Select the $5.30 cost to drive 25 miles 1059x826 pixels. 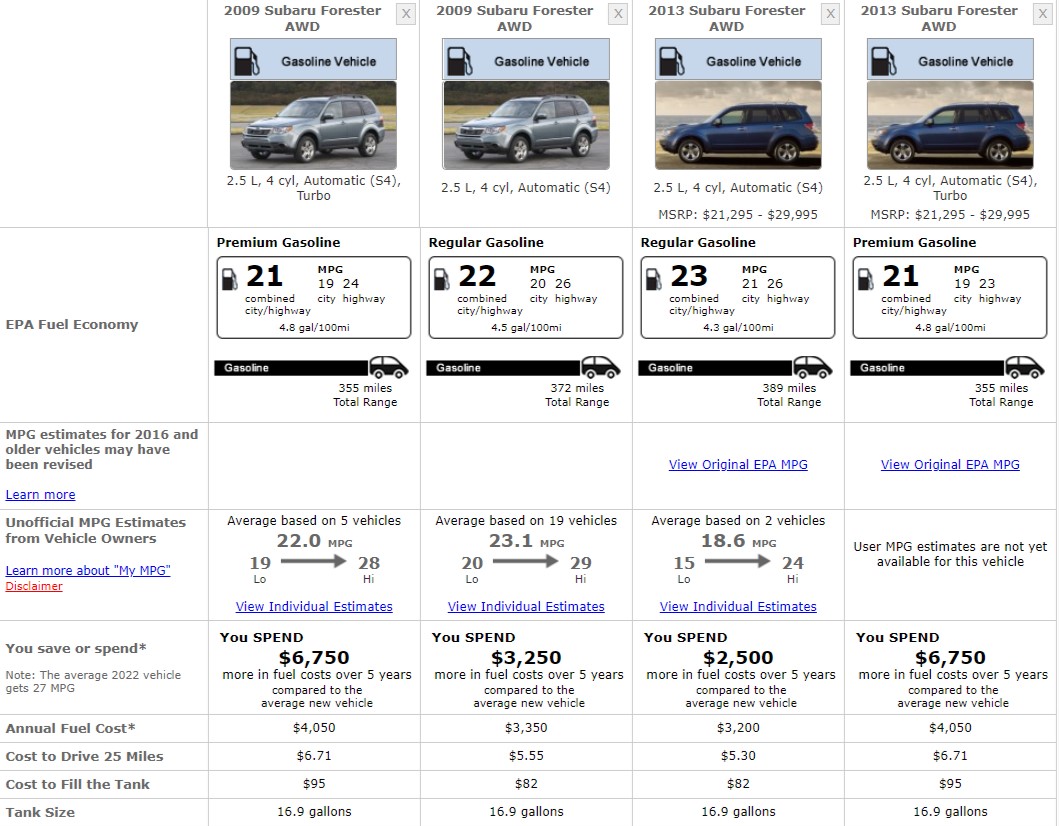[x=738, y=756]
